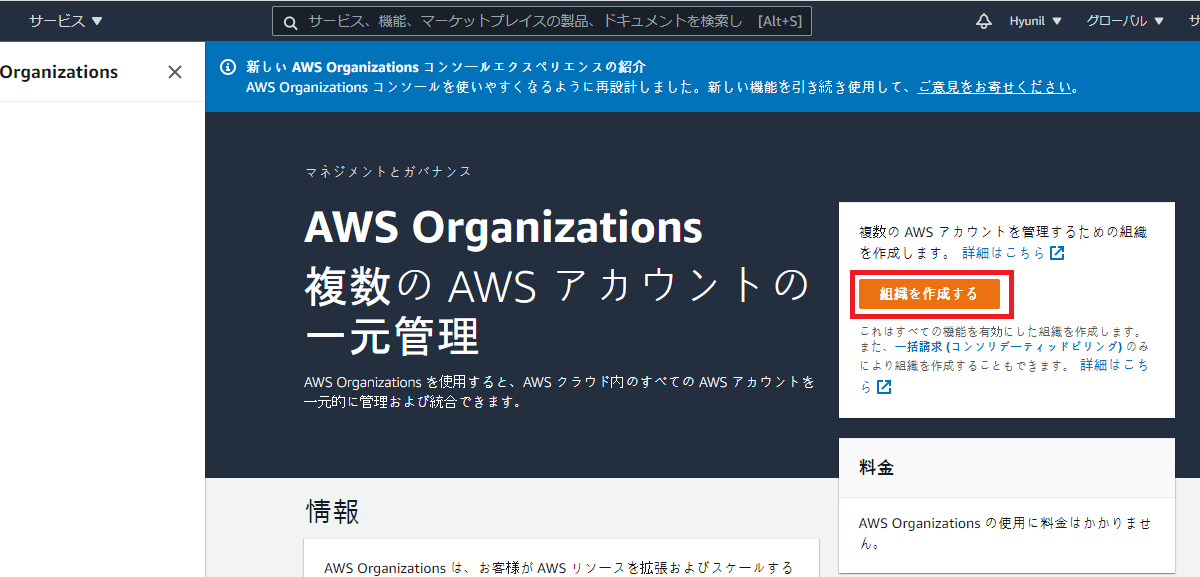Click external link icon above the create button
Image resolution: width=1200 pixels, height=577 pixels.
pyautogui.click(x=1057, y=253)
